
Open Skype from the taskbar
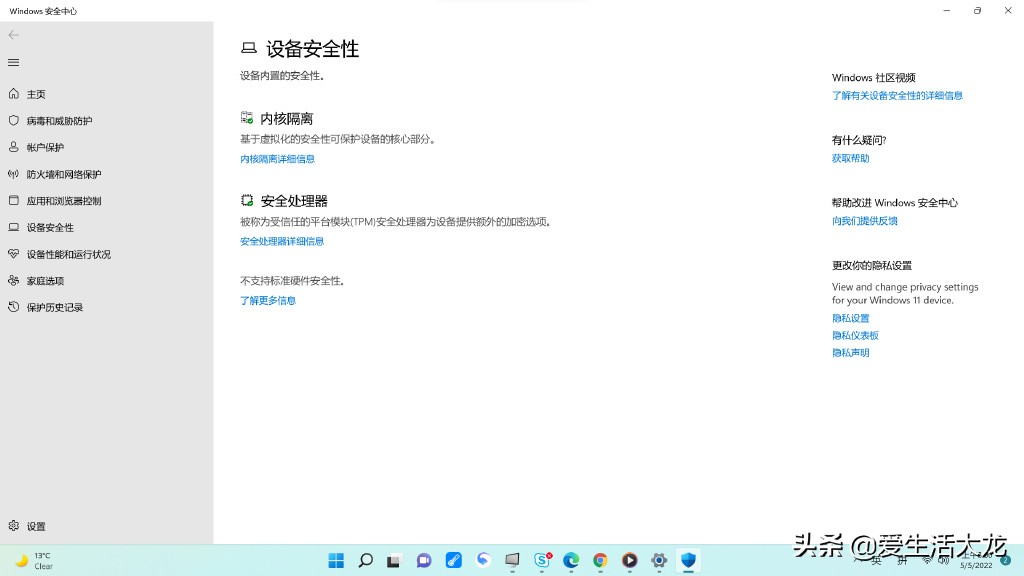tap(542, 560)
